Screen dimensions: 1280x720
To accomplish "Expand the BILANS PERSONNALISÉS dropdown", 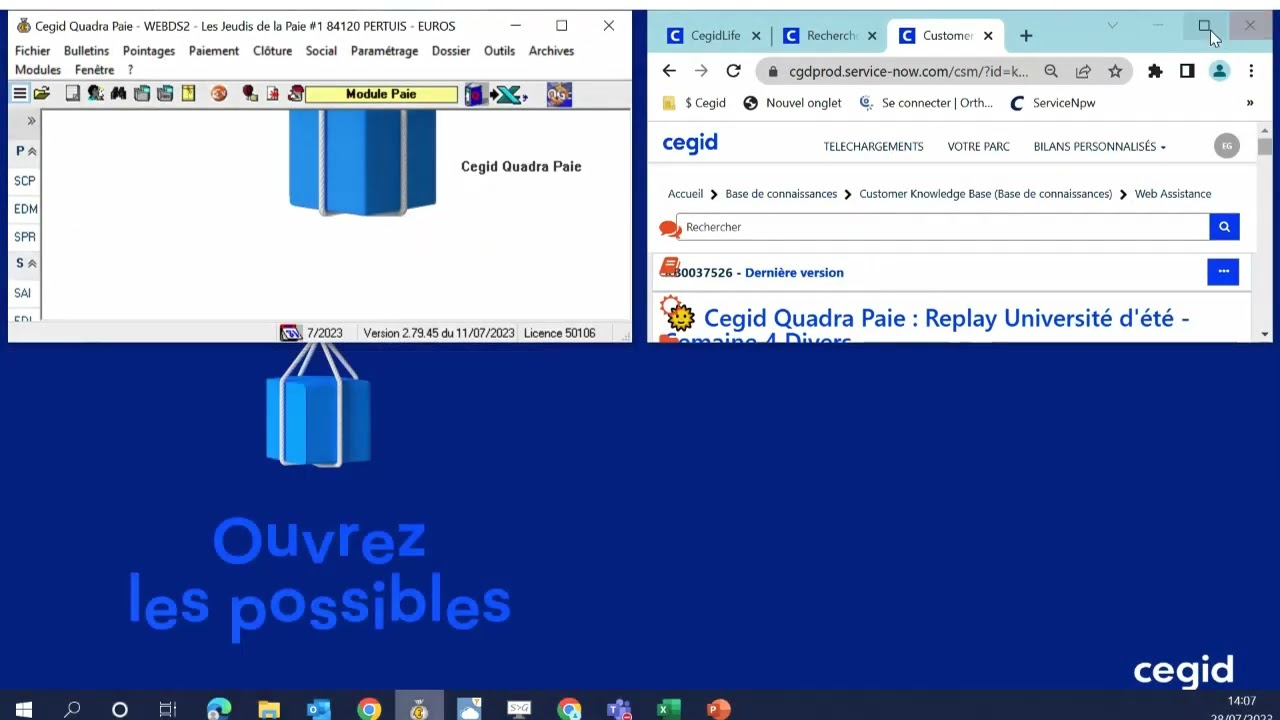I will (1099, 146).
